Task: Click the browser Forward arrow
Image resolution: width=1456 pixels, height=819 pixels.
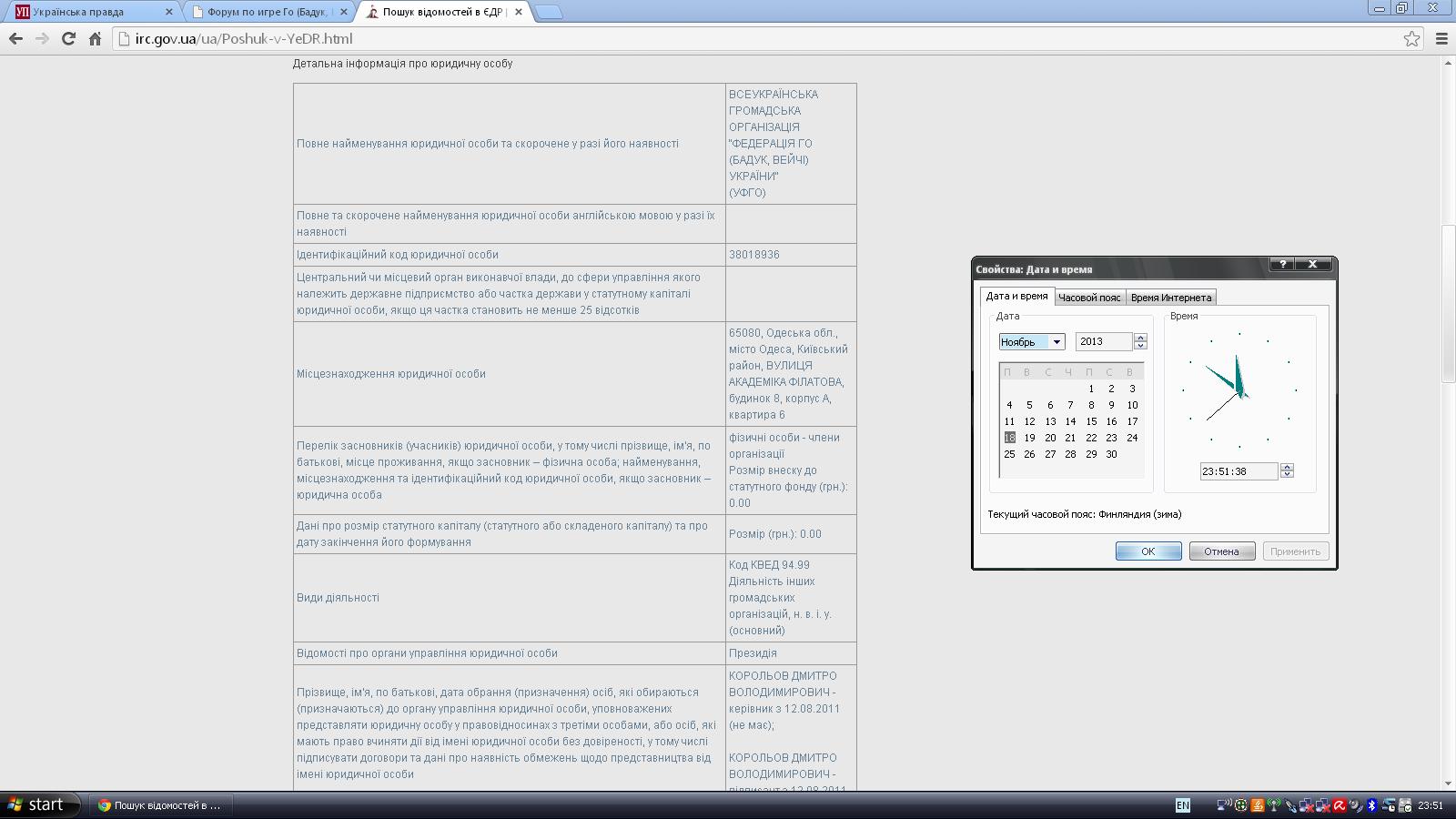Action: coord(42,38)
